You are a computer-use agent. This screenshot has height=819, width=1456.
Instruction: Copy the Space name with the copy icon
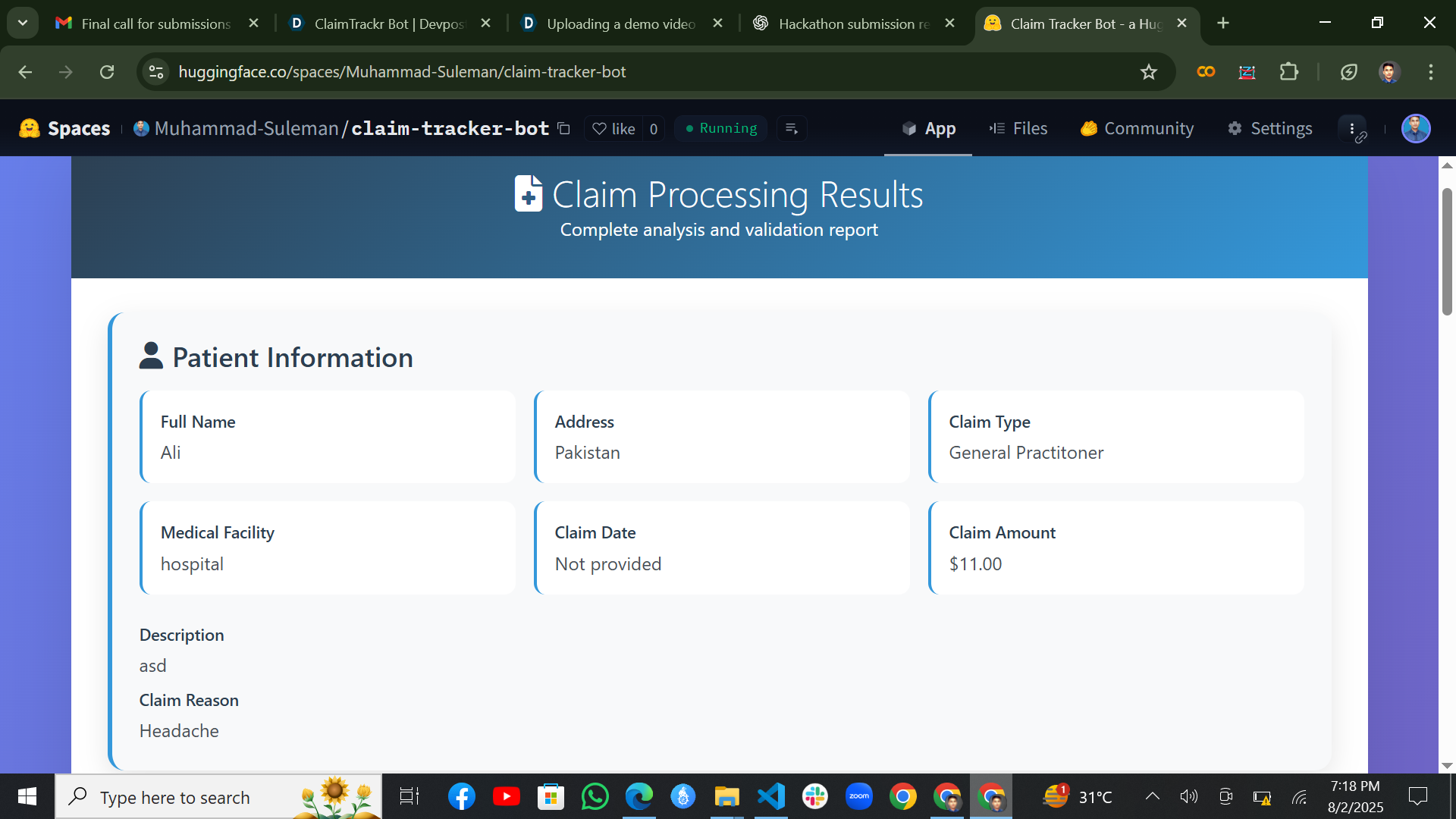coord(564,129)
